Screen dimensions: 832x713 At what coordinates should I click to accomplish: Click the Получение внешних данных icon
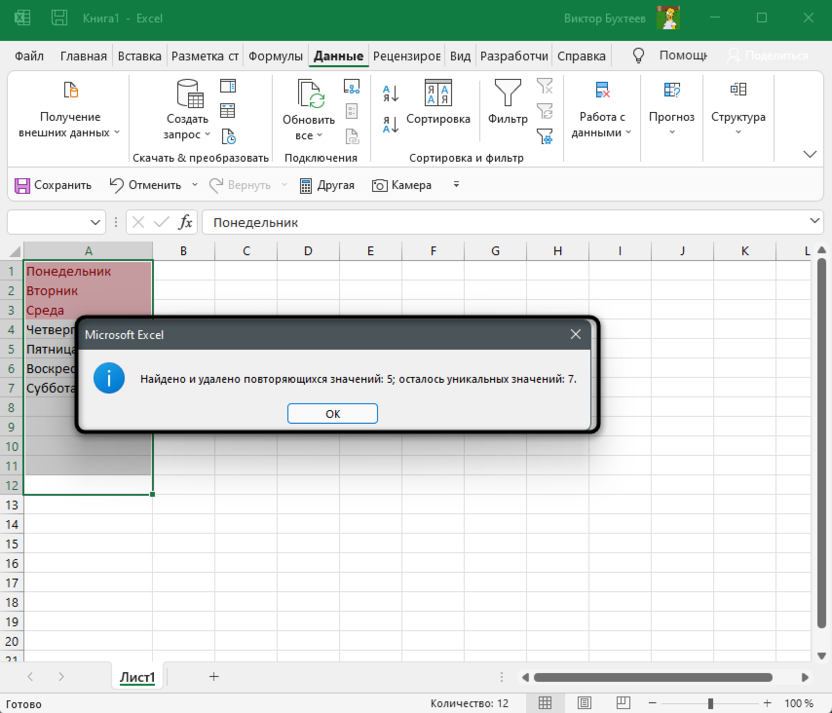71,90
